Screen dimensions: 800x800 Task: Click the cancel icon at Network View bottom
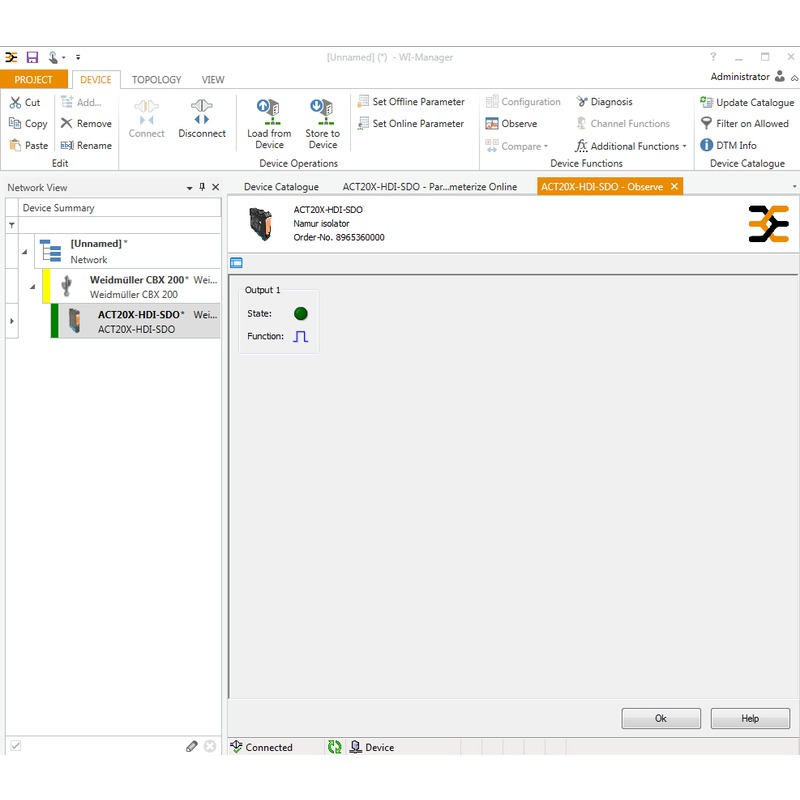[x=210, y=746]
